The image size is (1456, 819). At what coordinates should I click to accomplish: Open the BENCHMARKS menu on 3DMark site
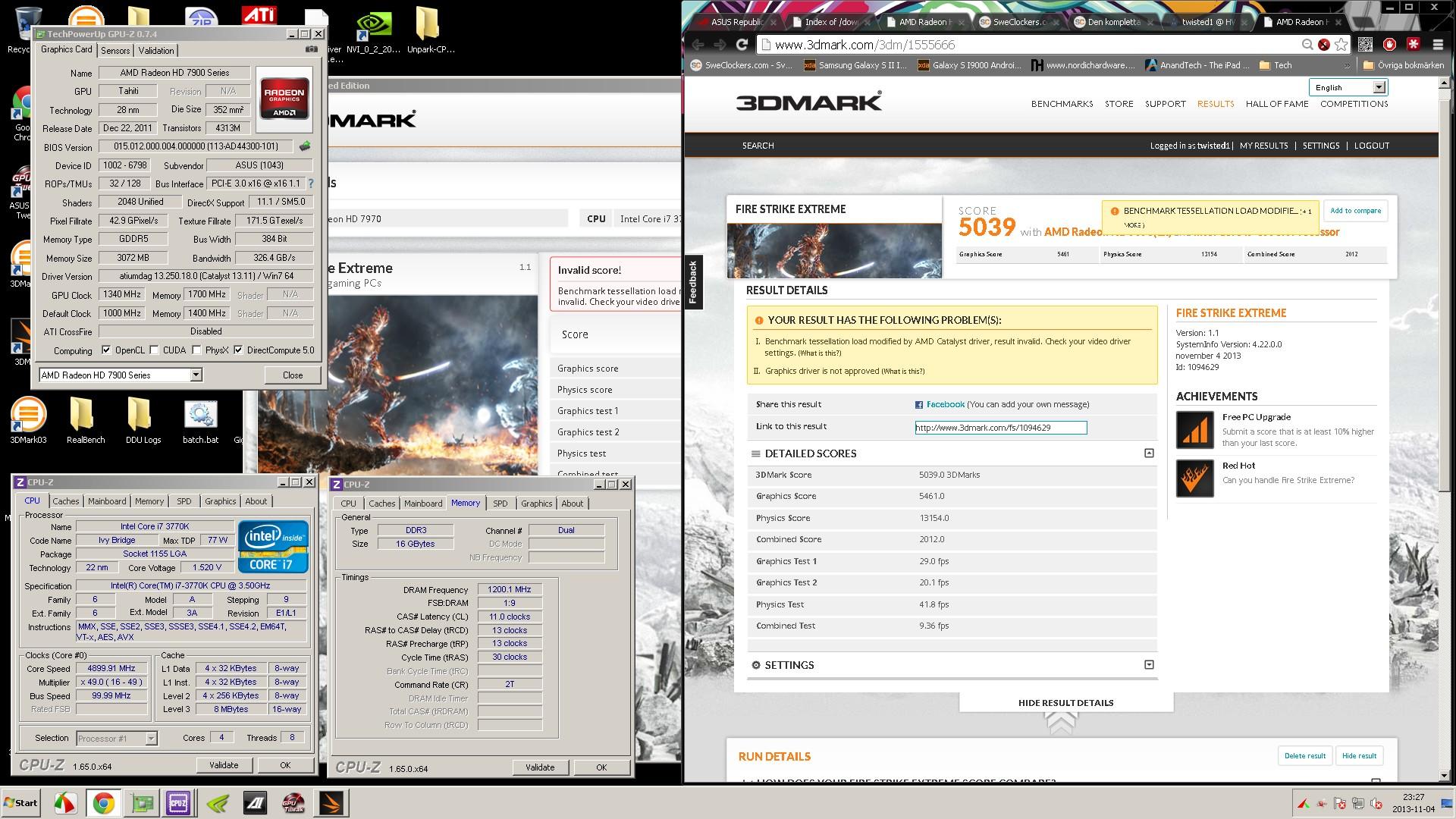tap(1062, 104)
